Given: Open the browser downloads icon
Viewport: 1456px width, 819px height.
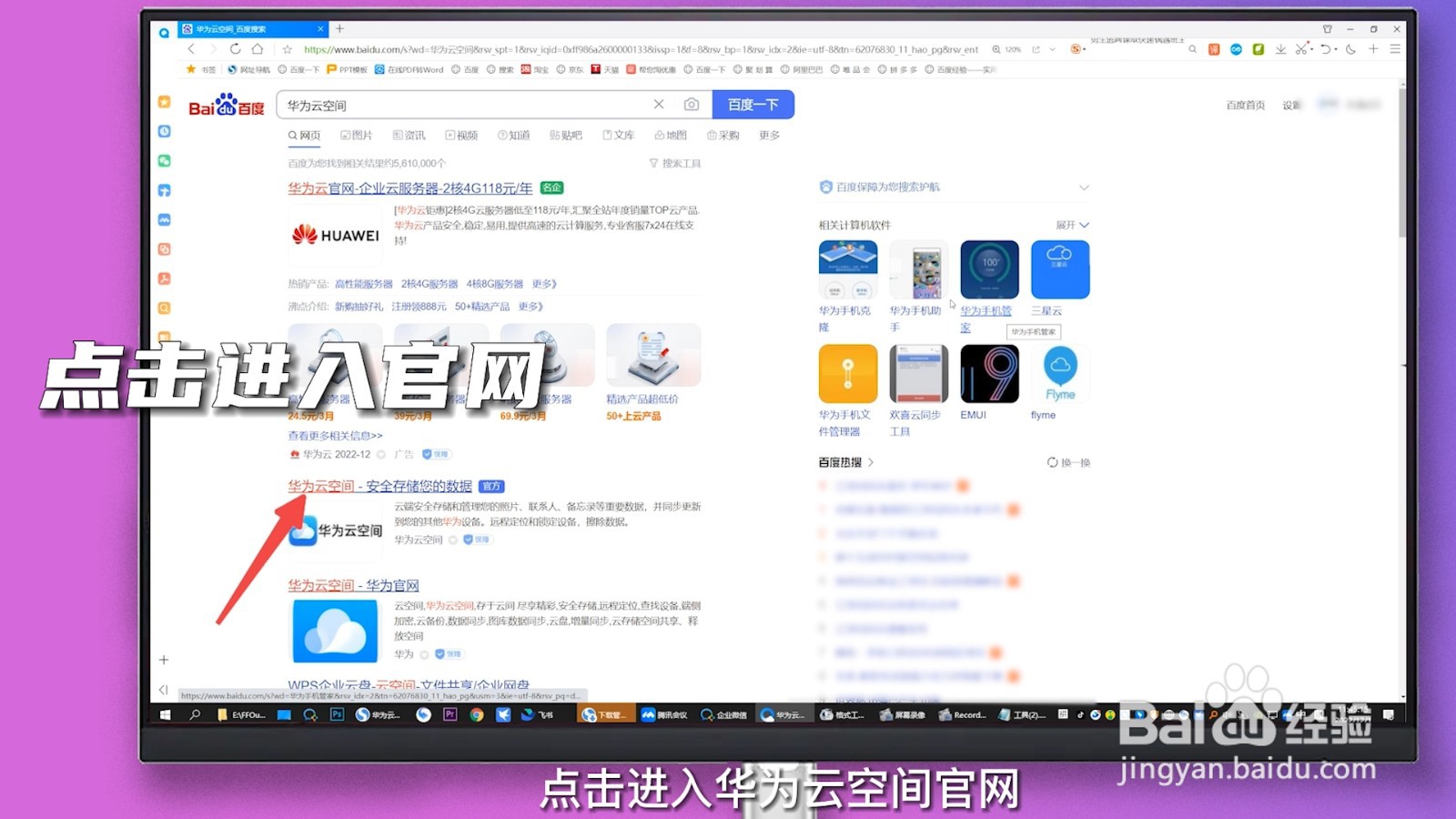Looking at the screenshot, I should [x=1280, y=49].
